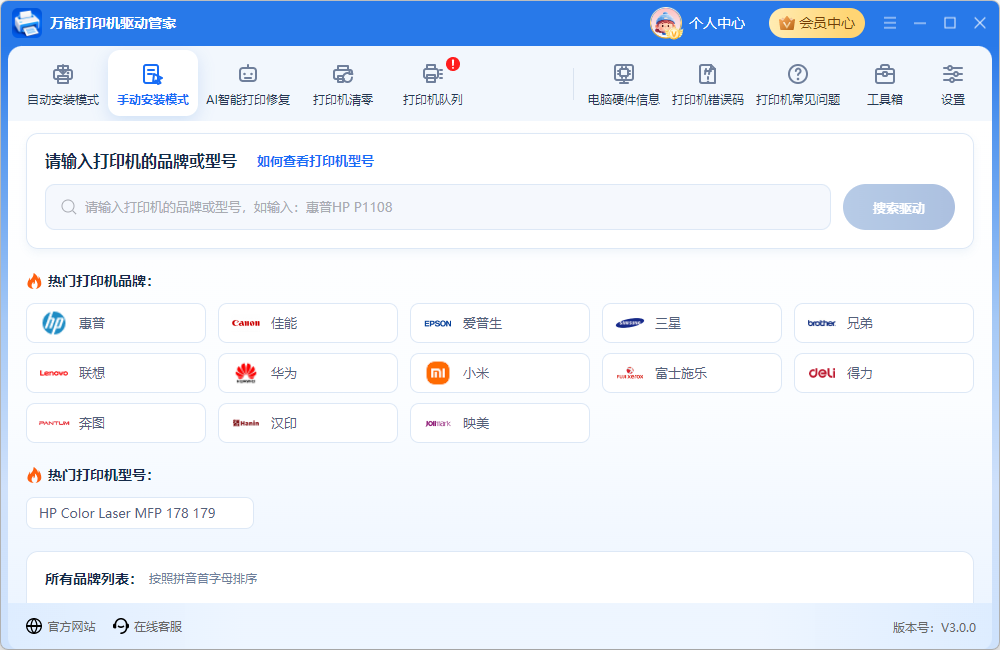Open the 工具箱 toolbox

pyautogui.click(x=885, y=84)
